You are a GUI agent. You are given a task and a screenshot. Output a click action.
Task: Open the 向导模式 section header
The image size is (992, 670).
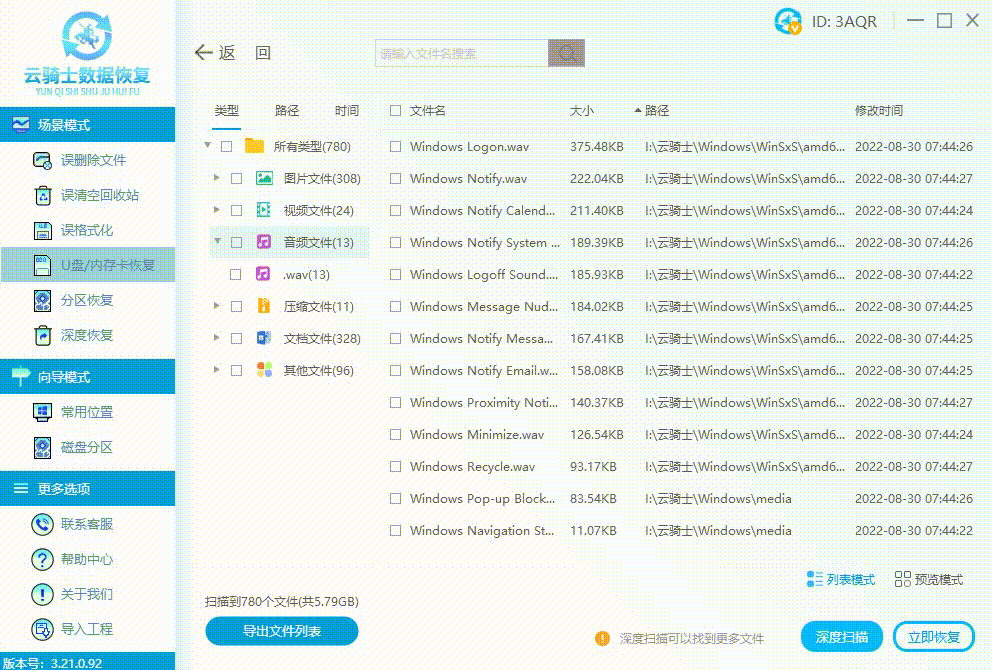pos(87,377)
